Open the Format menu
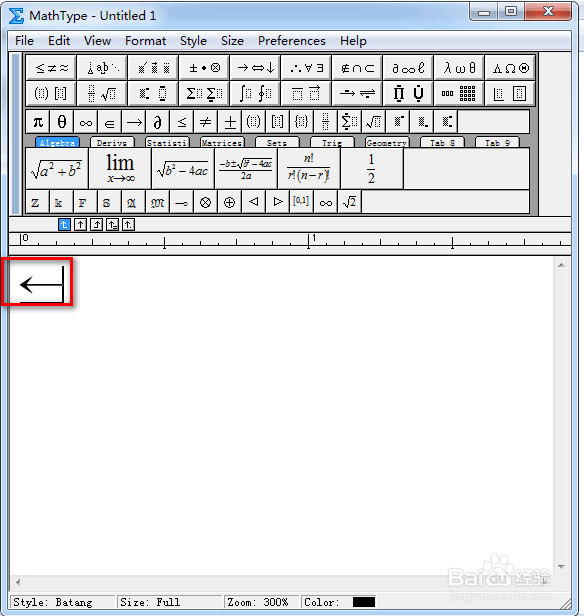The height and width of the screenshot is (616, 584). click(x=145, y=41)
